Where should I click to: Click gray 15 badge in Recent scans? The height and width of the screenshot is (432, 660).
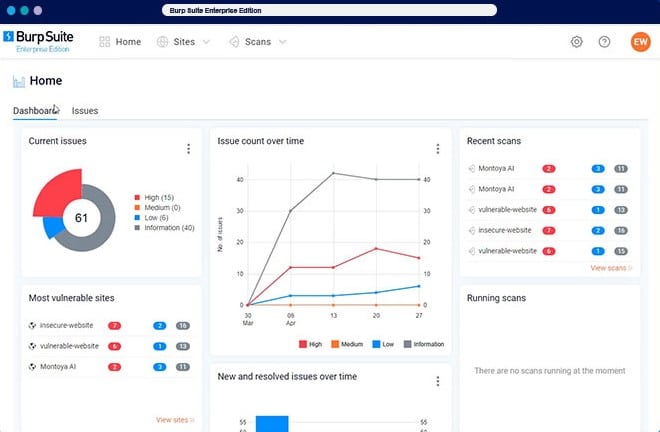pos(621,251)
